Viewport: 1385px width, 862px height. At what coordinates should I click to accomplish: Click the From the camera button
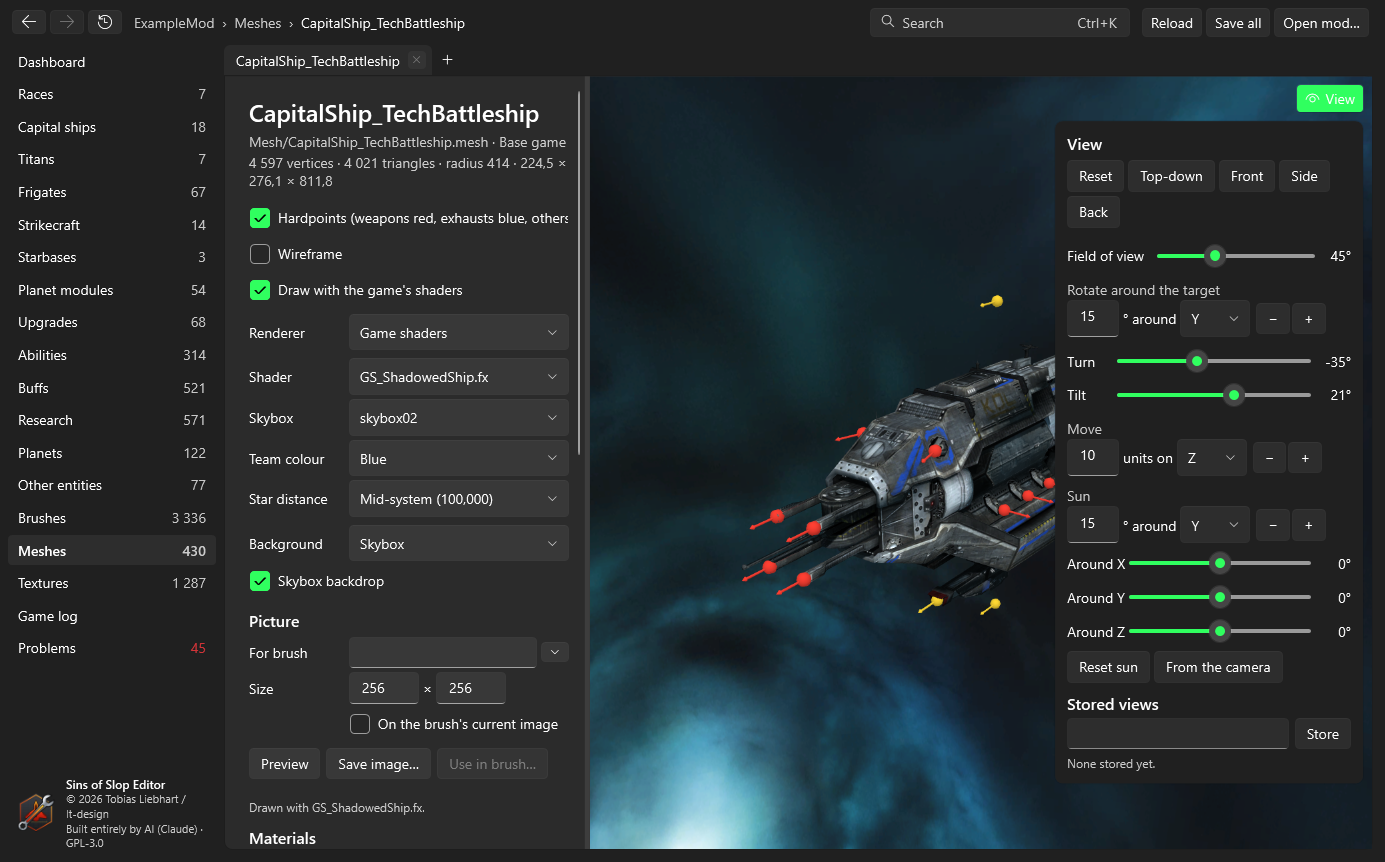tap(1218, 667)
